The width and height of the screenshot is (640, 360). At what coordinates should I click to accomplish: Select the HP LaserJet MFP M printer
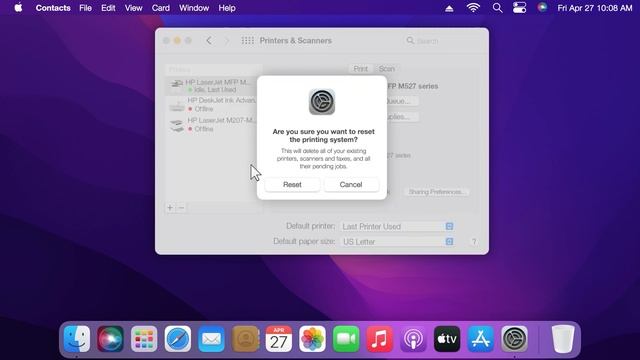[x=211, y=86]
